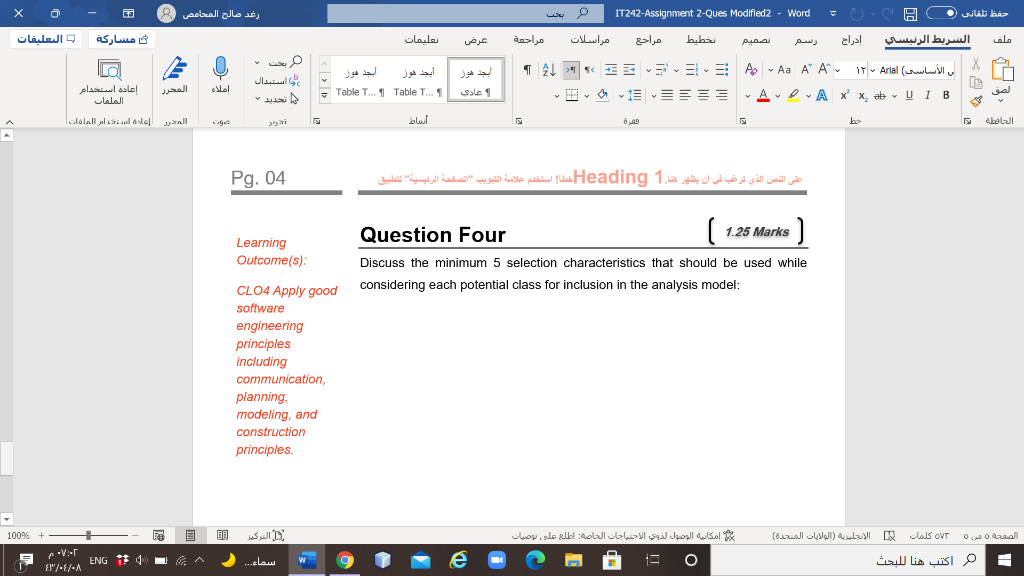Click Line and Paragraph Spacing icon
Image resolution: width=1024 pixels, height=576 pixels.
635,95
